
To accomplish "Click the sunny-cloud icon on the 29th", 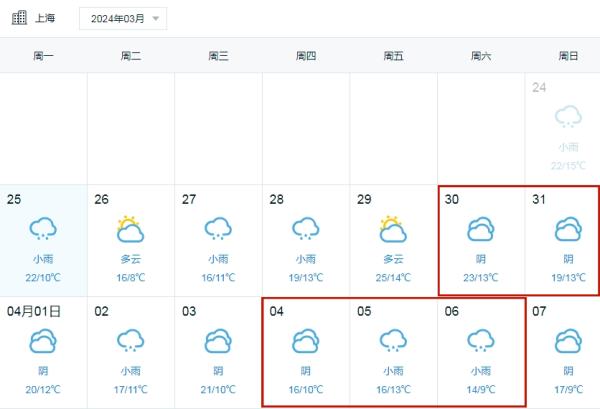I will 393,230.
